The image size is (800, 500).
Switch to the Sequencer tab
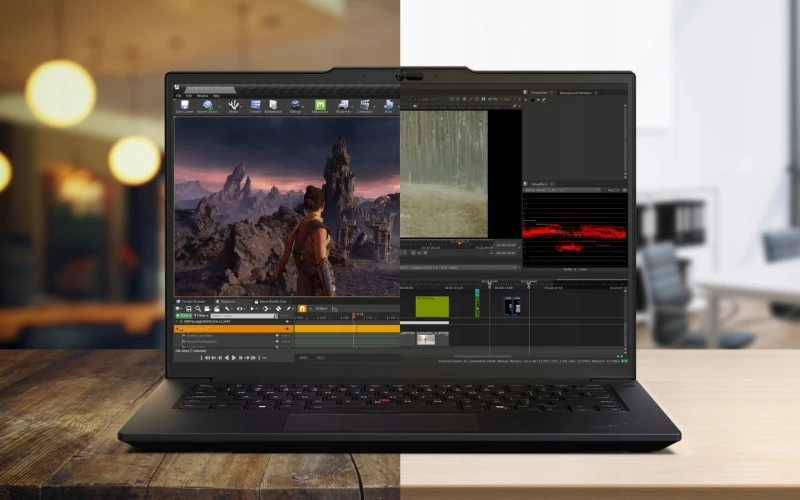pos(226,302)
